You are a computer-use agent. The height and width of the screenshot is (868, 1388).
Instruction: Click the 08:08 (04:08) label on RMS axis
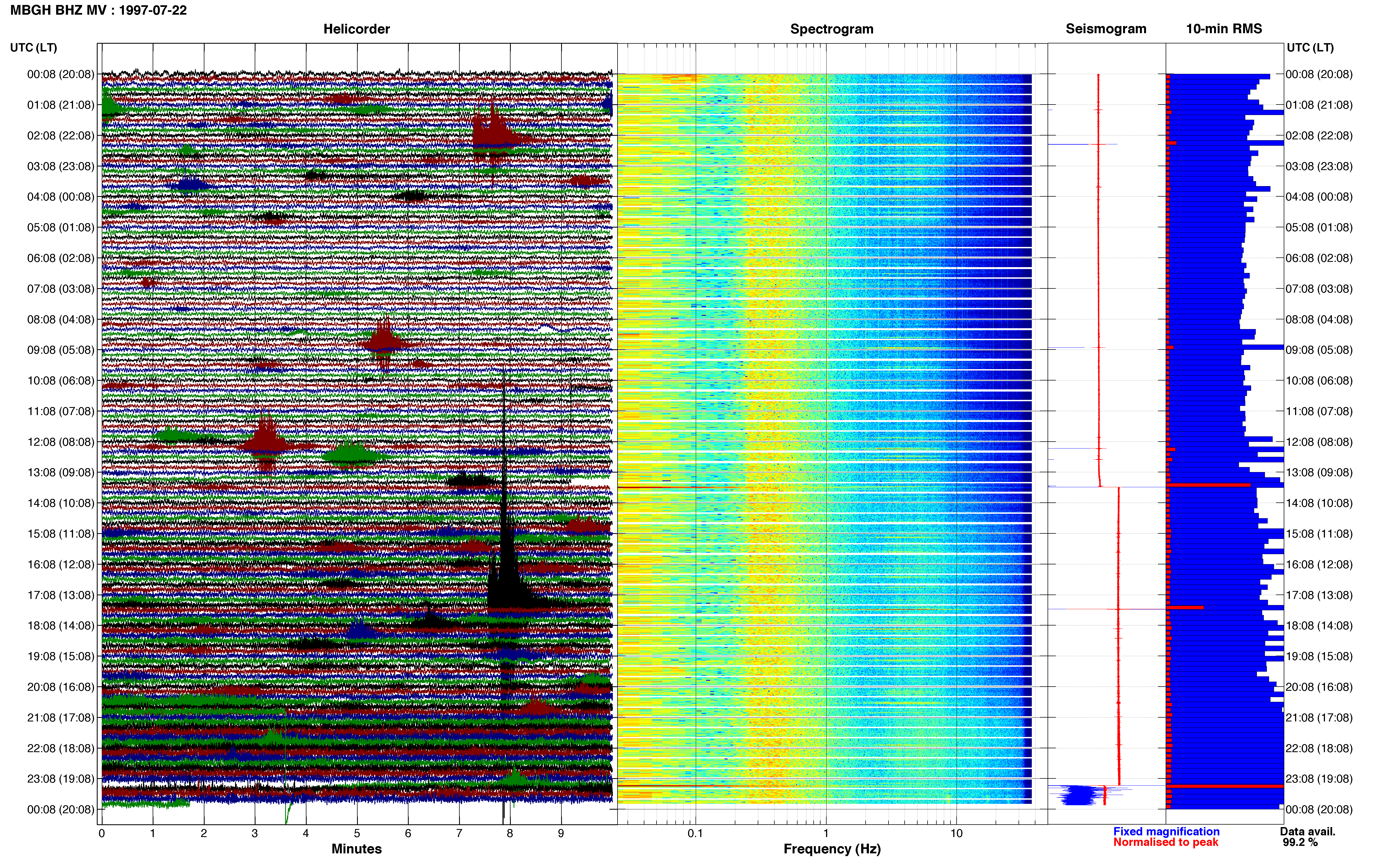(1319, 320)
